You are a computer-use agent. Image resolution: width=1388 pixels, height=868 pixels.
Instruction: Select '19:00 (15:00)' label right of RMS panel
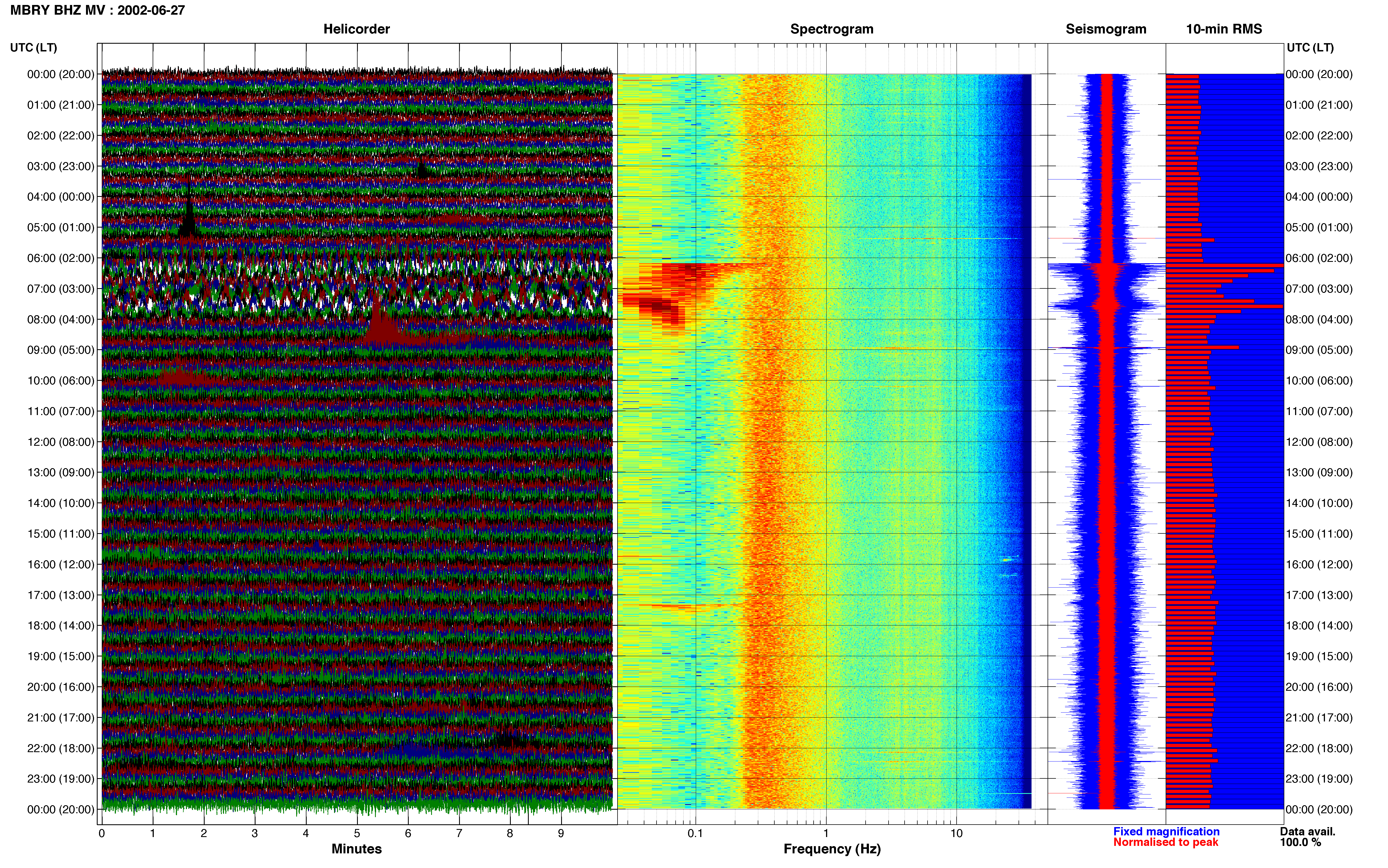pos(1319,656)
